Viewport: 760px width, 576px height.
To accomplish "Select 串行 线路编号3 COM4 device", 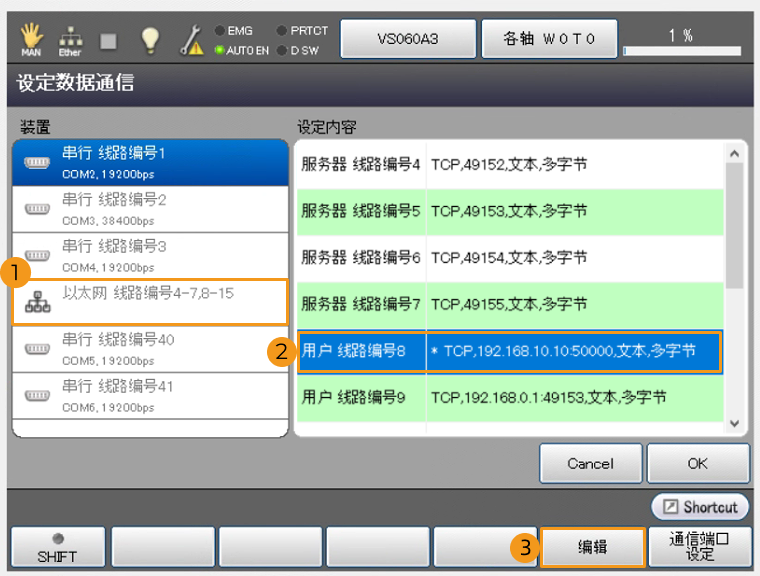I will (150, 256).
